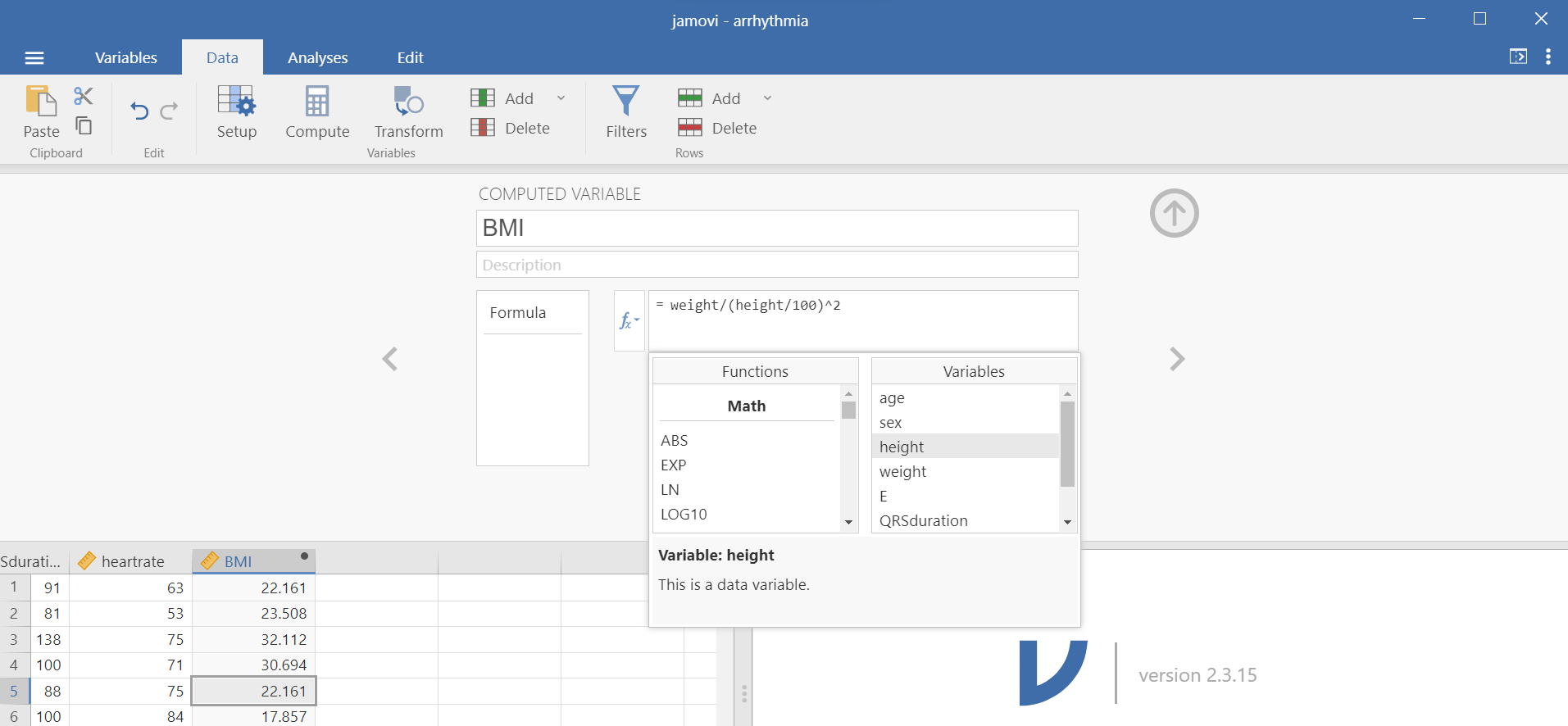The width and height of the screenshot is (1568, 726).
Task: Click the Cut scissors icon
Action: [x=83, y=96]
